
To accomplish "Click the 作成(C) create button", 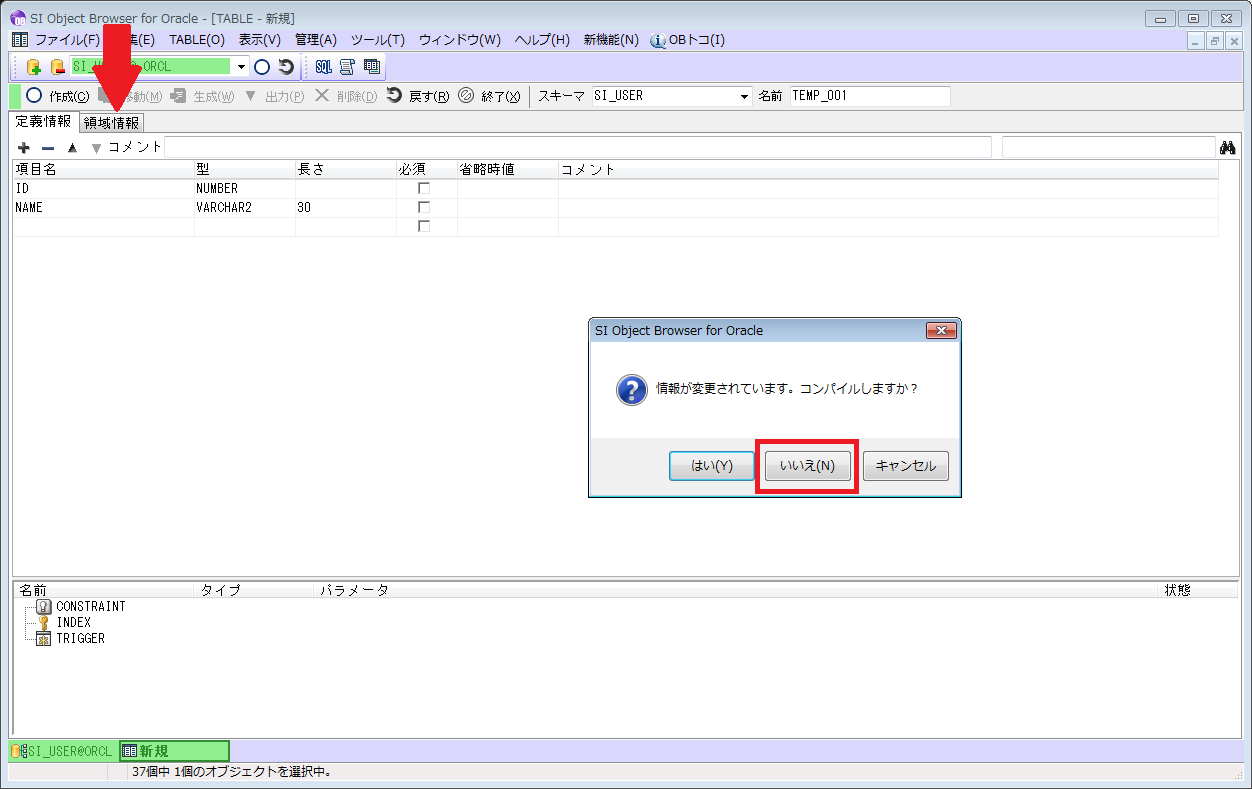I will pyautogui.click(x=57, y=96).
